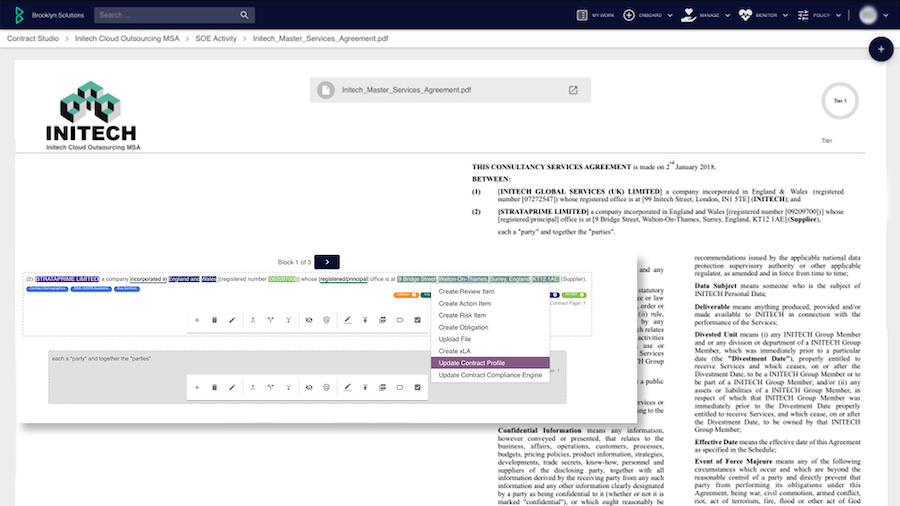Click the orange Address tag

click(x=406, y=295)
